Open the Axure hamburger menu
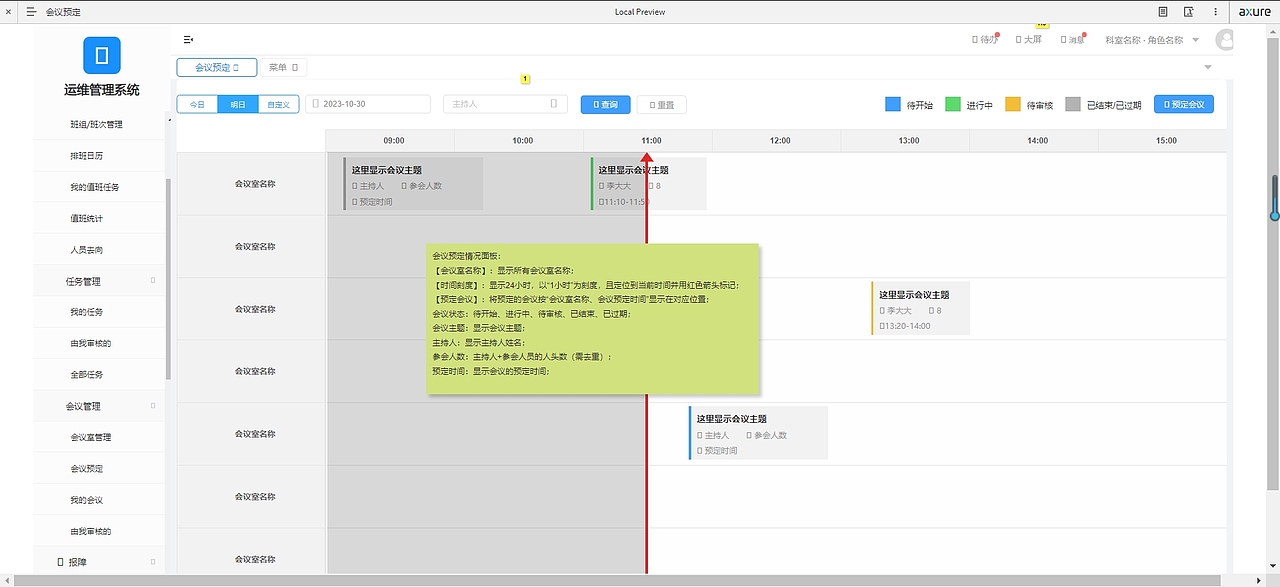1280x587 pixels. 31,12
